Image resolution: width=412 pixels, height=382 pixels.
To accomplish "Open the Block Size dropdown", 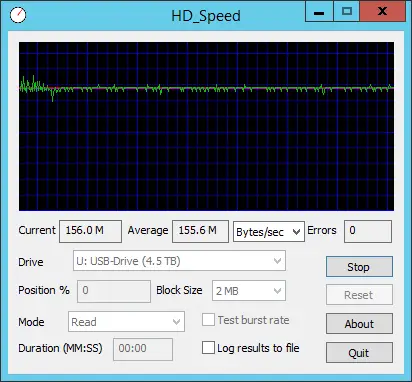I will tap(249, 291).
